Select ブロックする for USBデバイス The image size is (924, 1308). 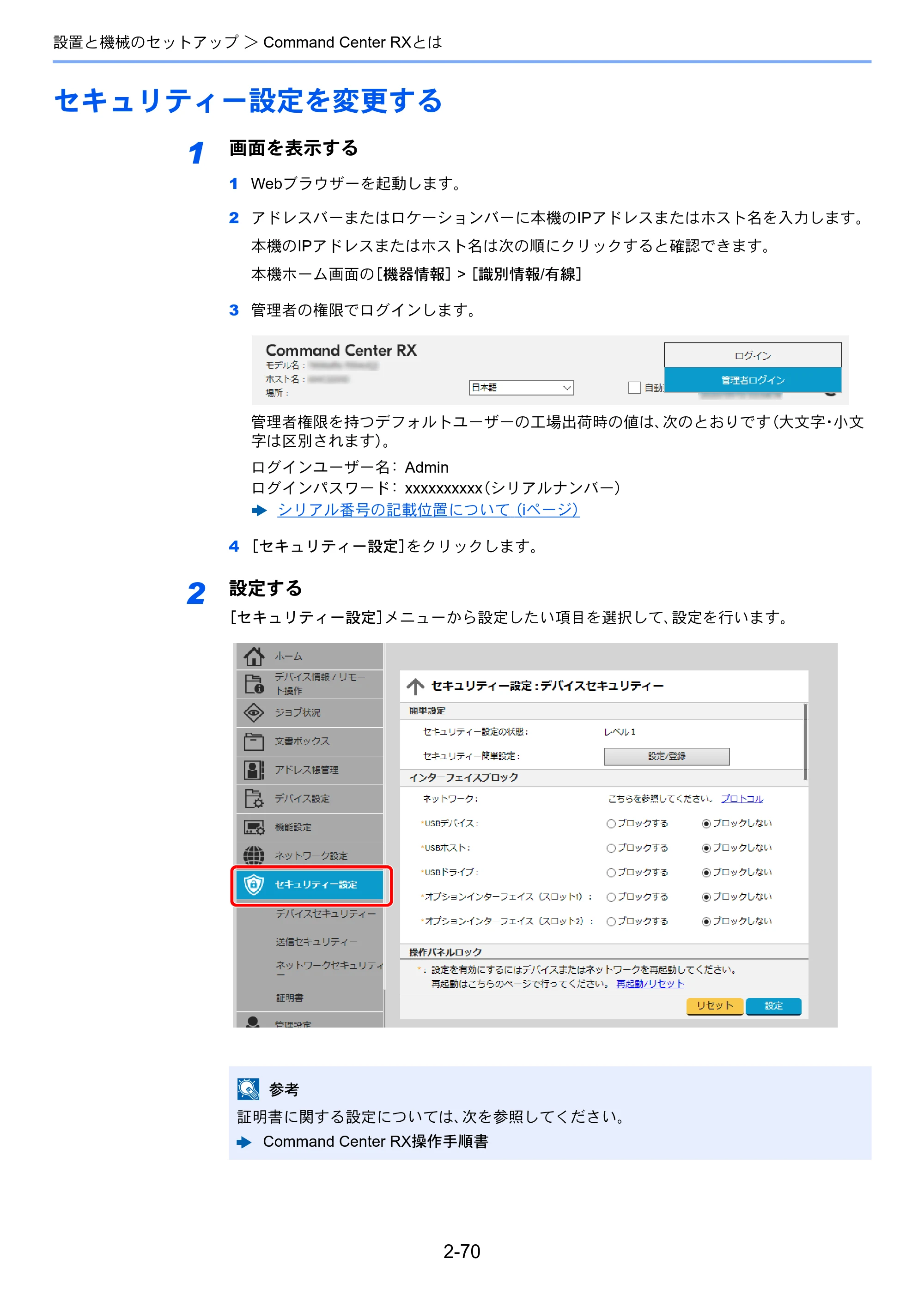tap(611, 823)
